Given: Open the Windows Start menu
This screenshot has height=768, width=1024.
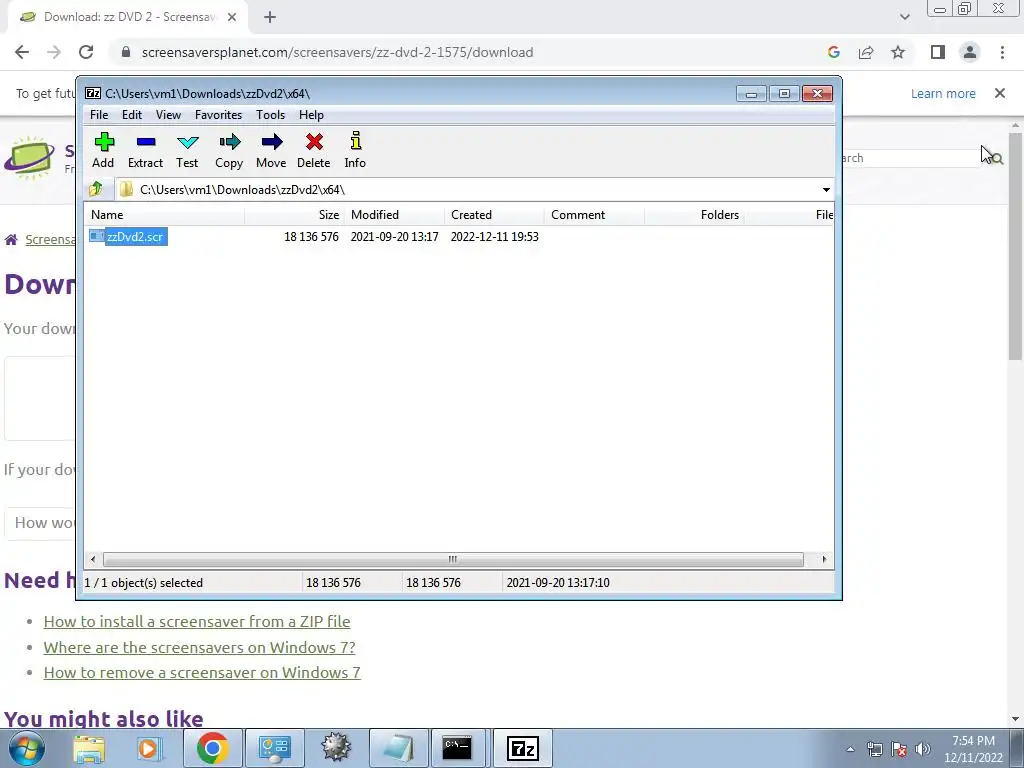Looking at the screenshot, I should point(26,748).
